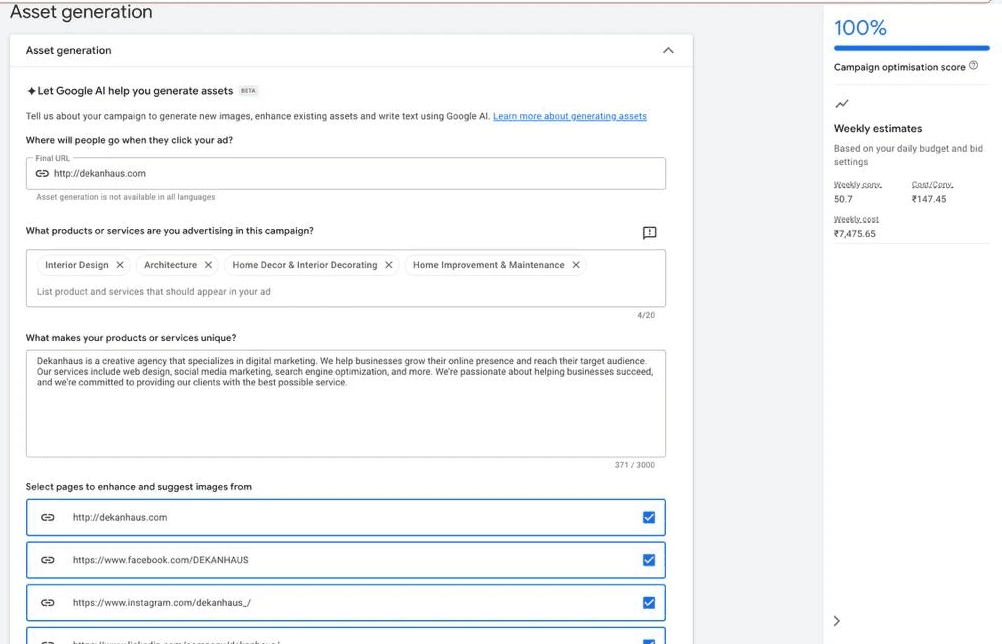Click the 100% score figure
This screenshot has height=644, width=1002.
click(860, 28)
